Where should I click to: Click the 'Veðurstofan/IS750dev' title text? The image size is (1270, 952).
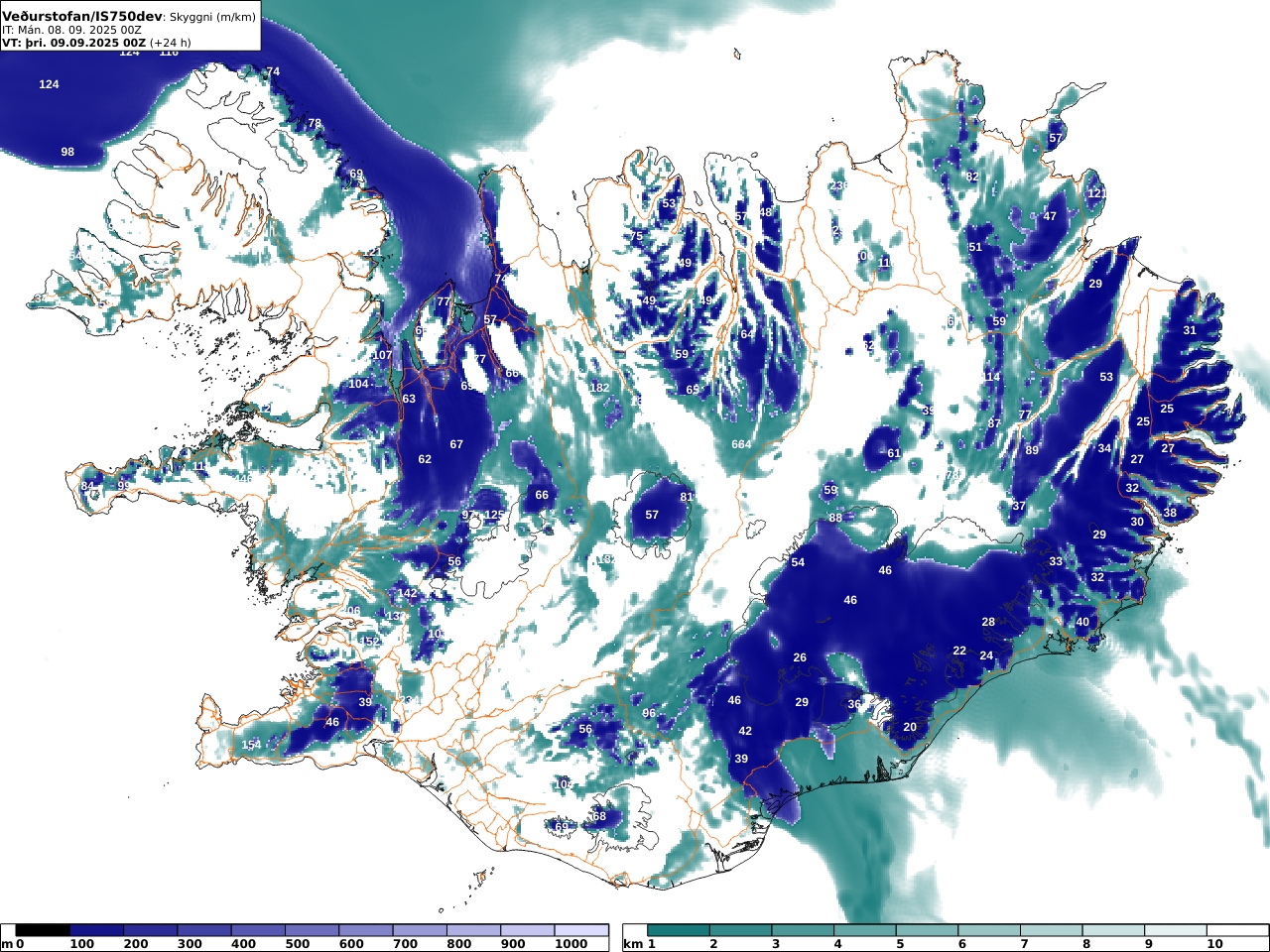click(82, 17)
